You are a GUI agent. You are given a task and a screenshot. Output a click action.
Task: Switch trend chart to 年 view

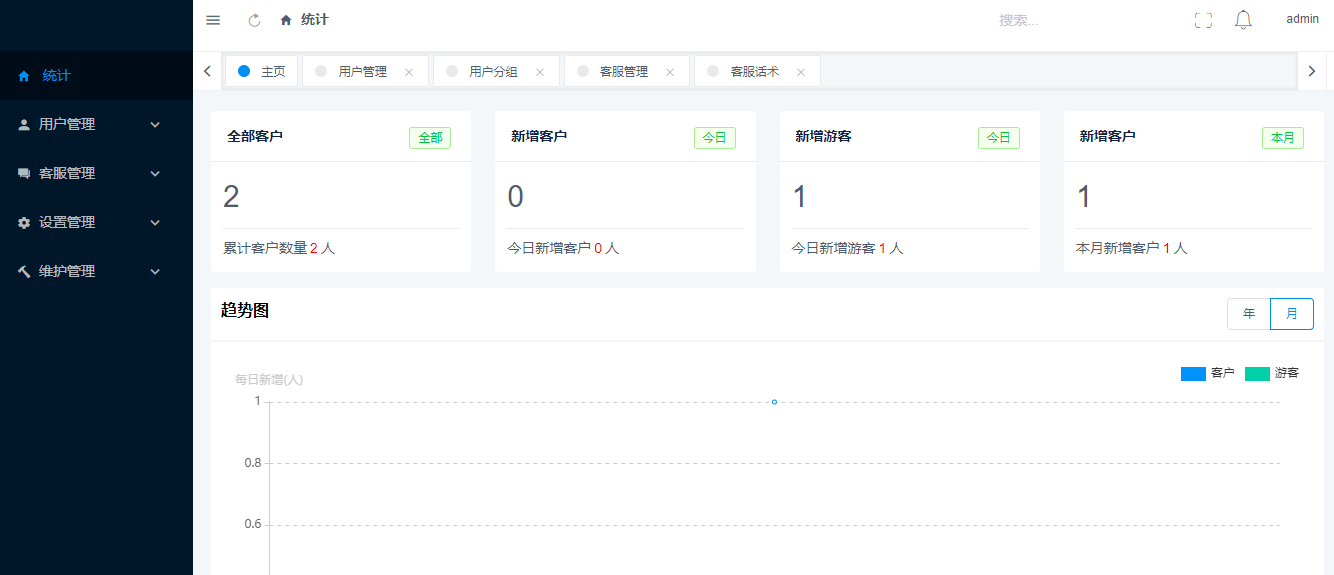(1248, 313)
